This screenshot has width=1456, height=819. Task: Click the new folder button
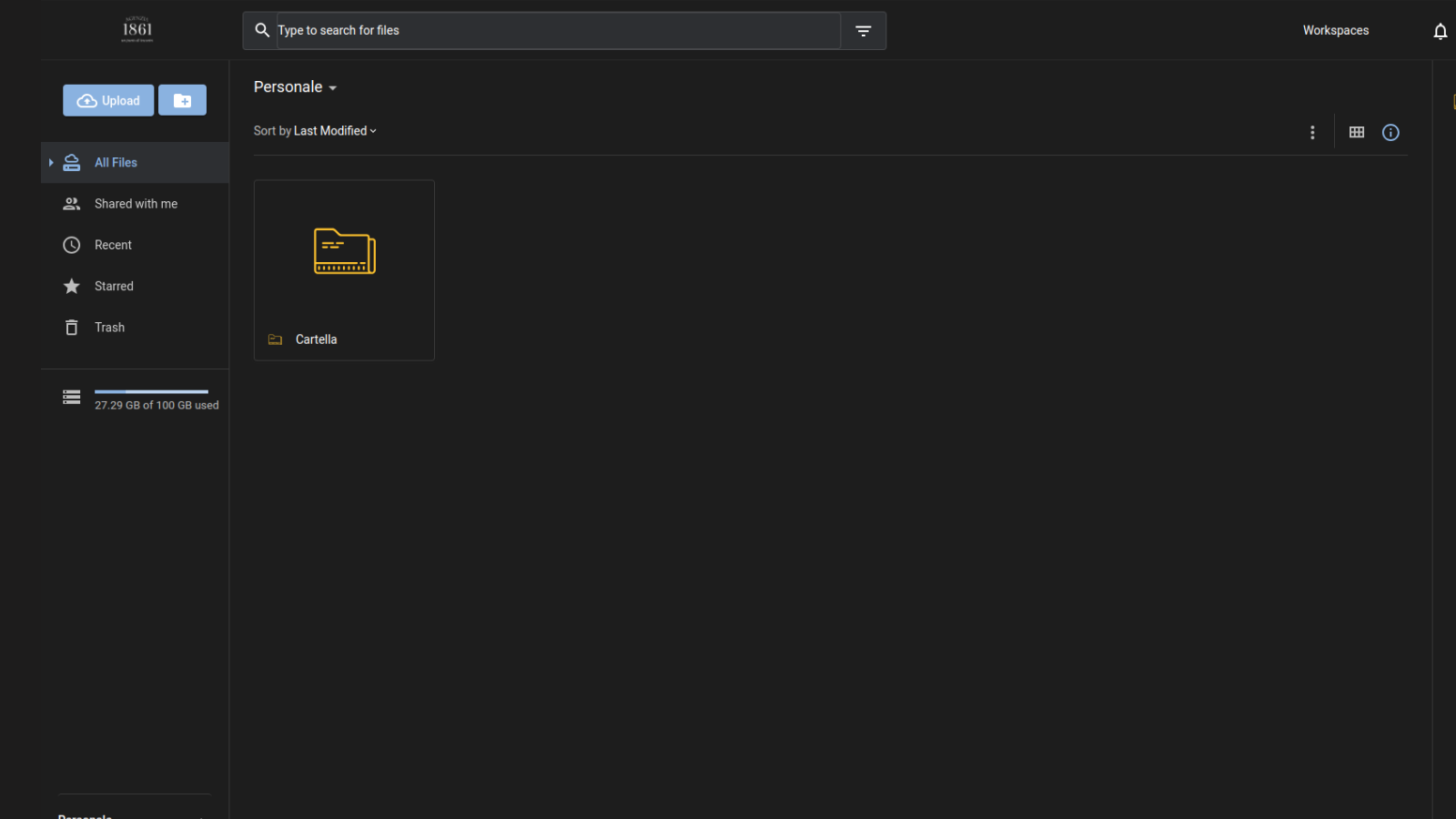tap(182, 100)
